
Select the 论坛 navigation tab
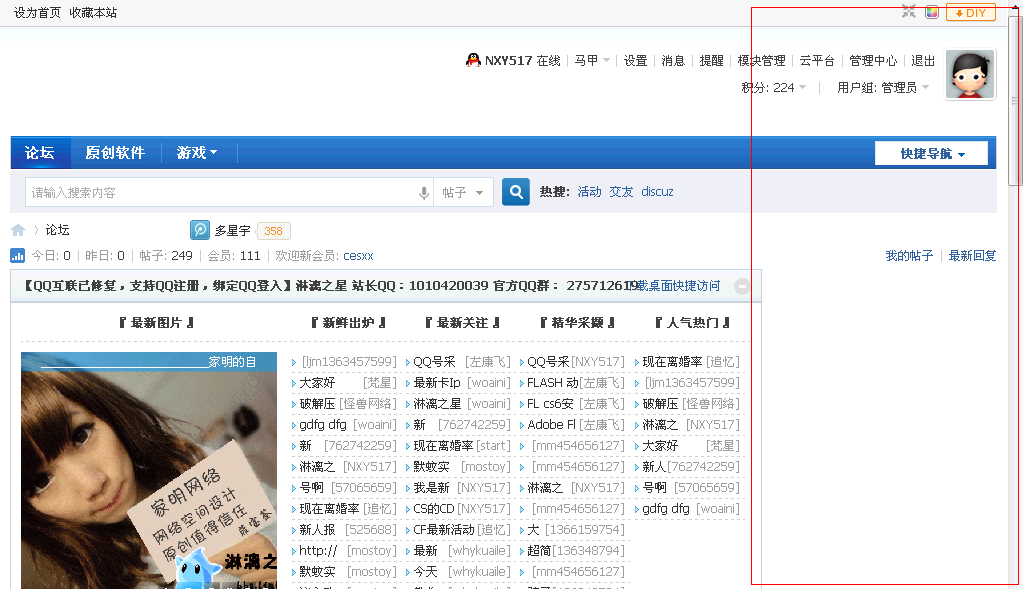pyautogui.click(x=40, y=153)
